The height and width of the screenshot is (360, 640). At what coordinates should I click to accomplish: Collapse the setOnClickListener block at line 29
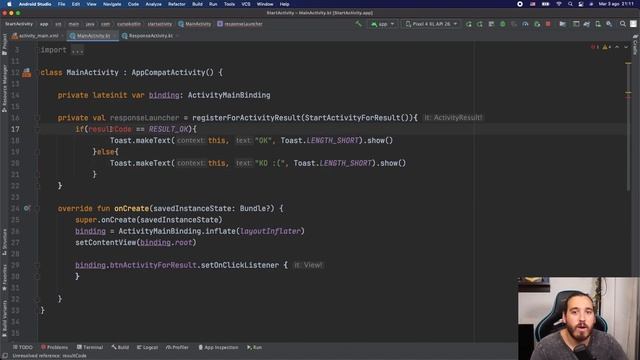click(x=37, y=265)
